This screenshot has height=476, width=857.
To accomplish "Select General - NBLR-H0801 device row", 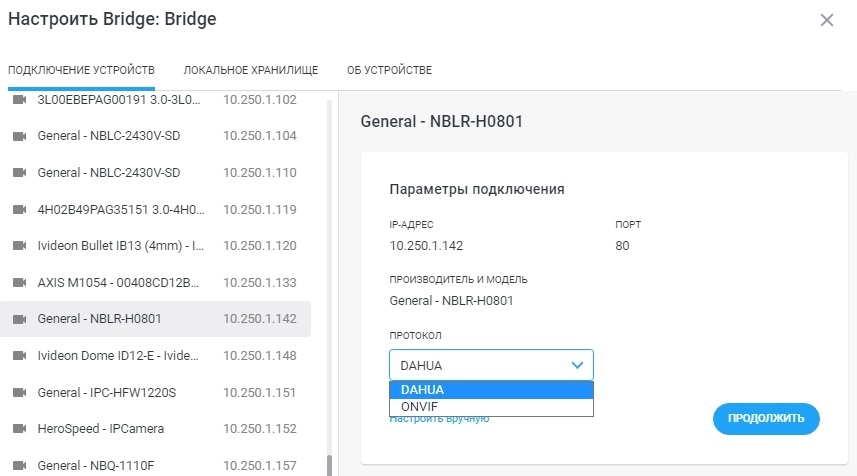I will pyautogui.click(x=155, y=319).
